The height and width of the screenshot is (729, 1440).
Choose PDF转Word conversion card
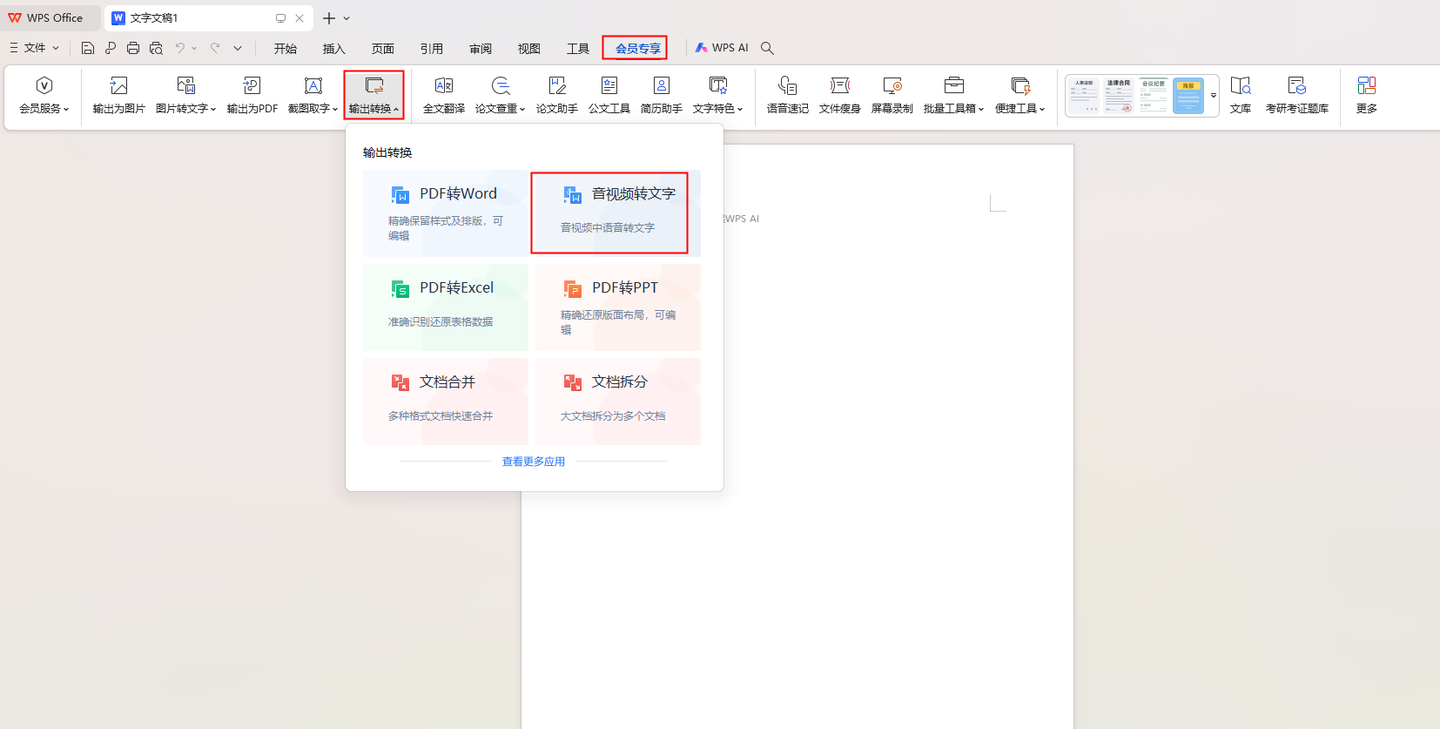coord(446,213)
